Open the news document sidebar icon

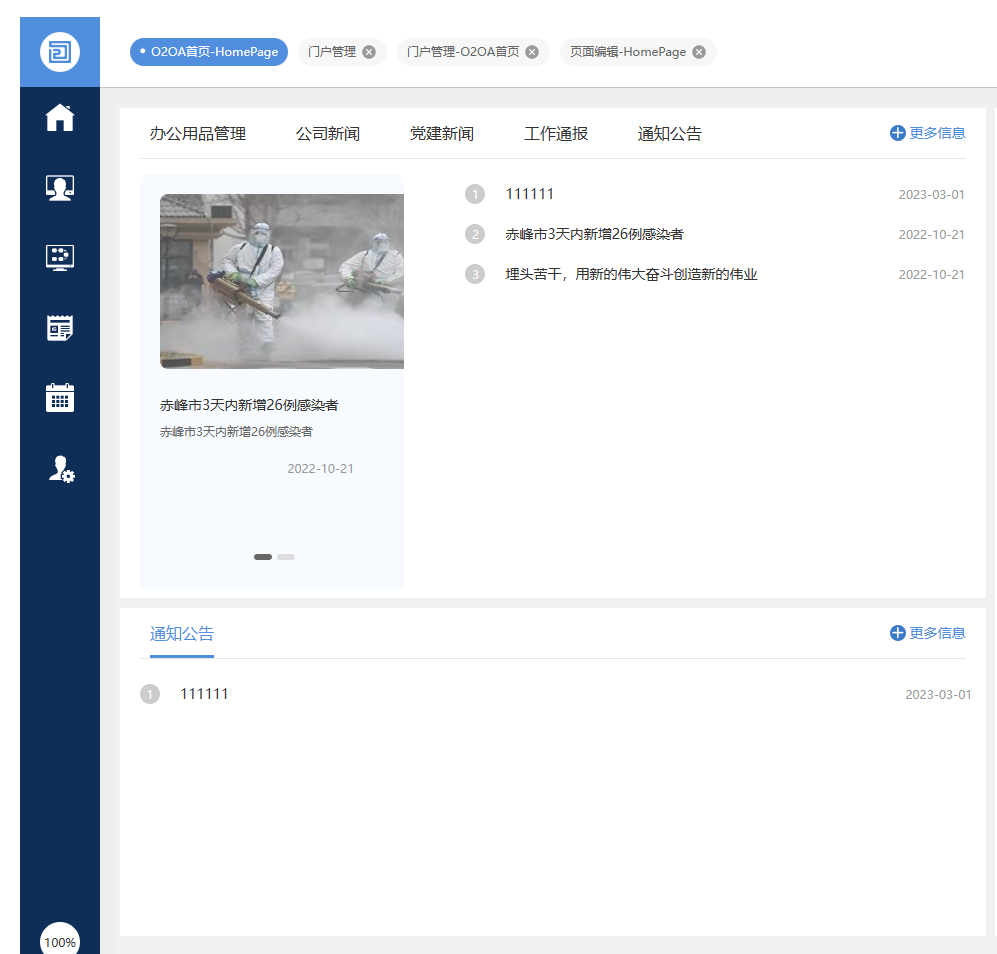tap(60, 328)
